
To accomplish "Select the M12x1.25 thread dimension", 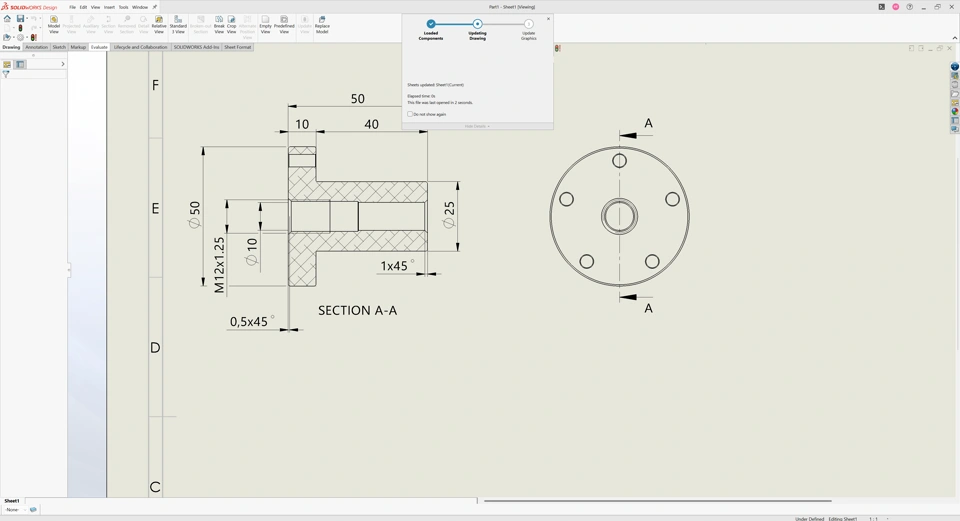I will tap(219, 265).
